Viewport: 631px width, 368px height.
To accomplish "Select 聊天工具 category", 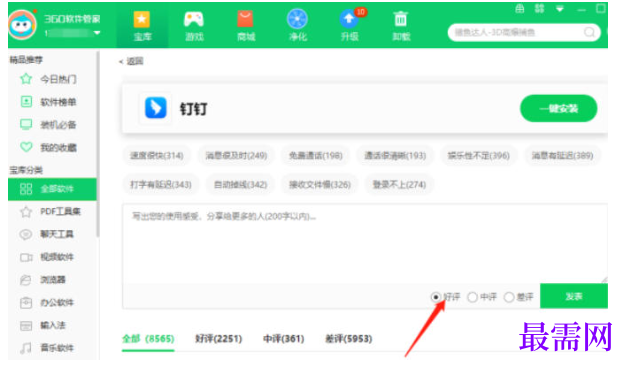I will click(x=52, y=234).
